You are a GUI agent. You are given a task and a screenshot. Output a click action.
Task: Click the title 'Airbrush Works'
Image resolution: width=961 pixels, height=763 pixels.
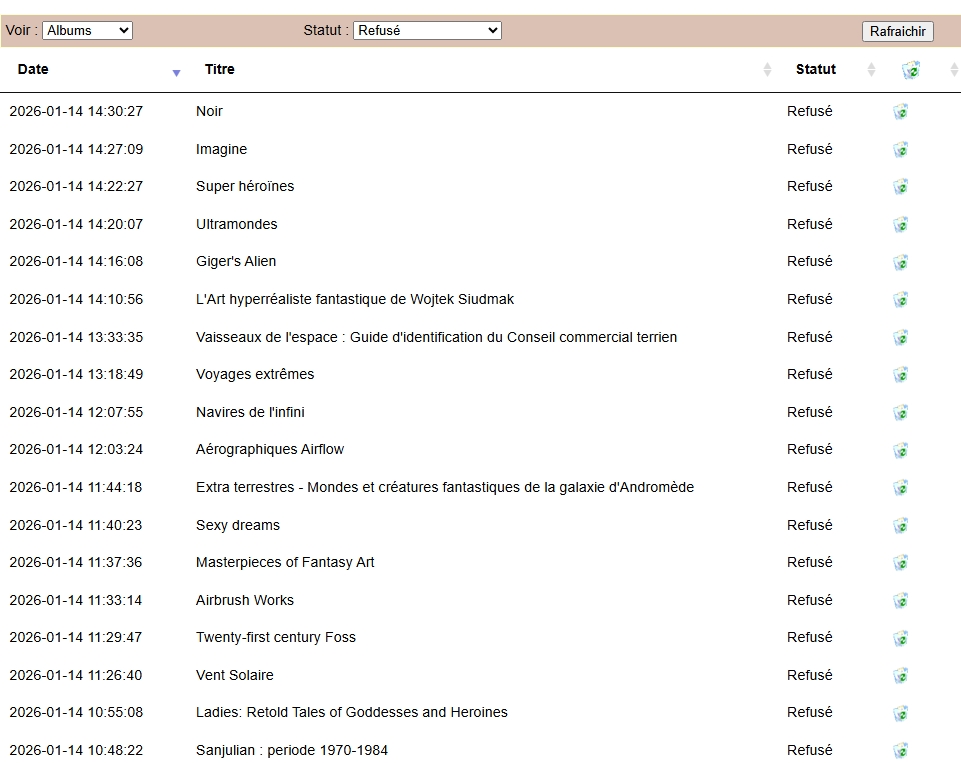[x=245, y=601]
